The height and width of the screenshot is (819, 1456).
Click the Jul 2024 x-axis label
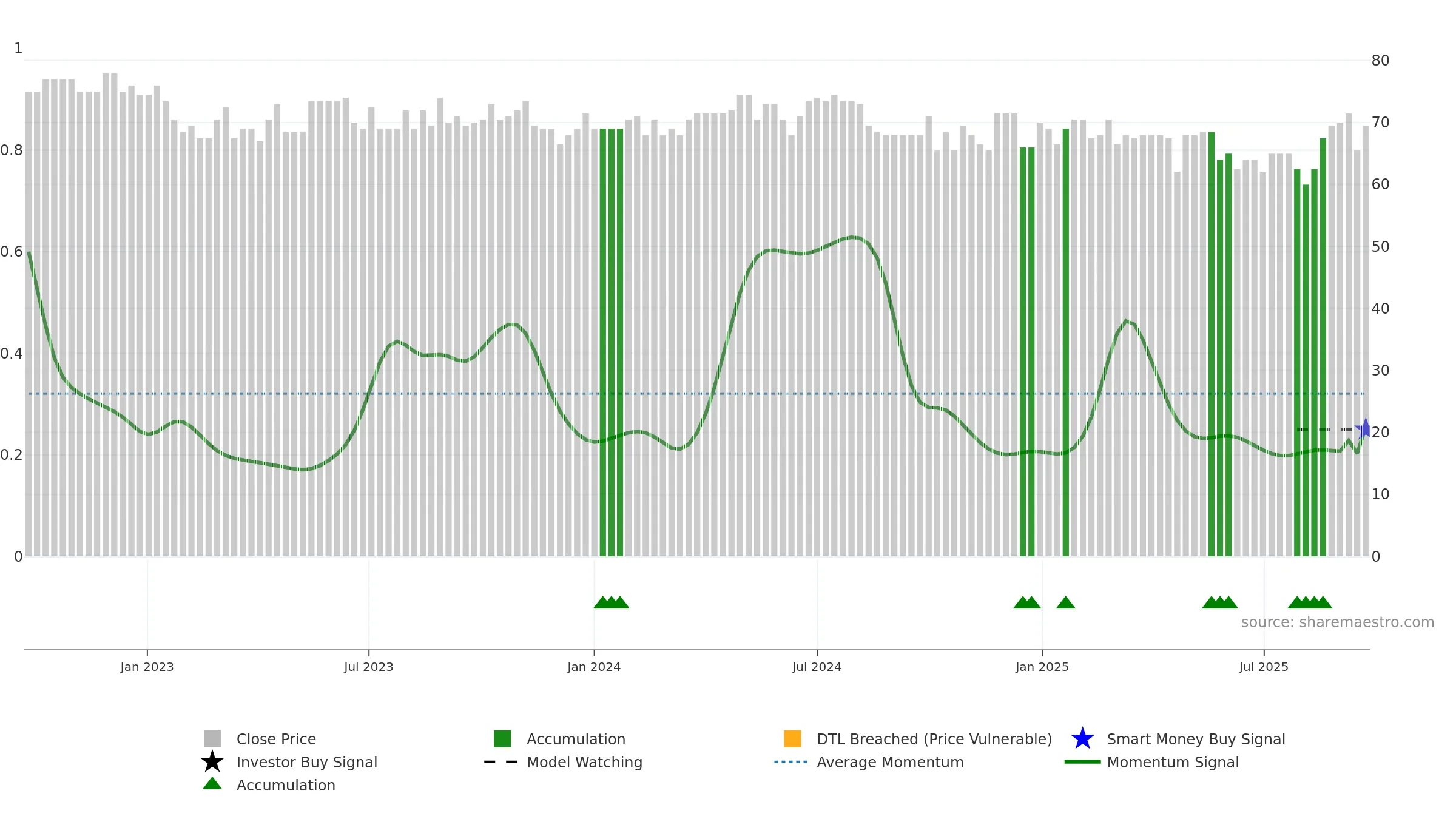817,667
